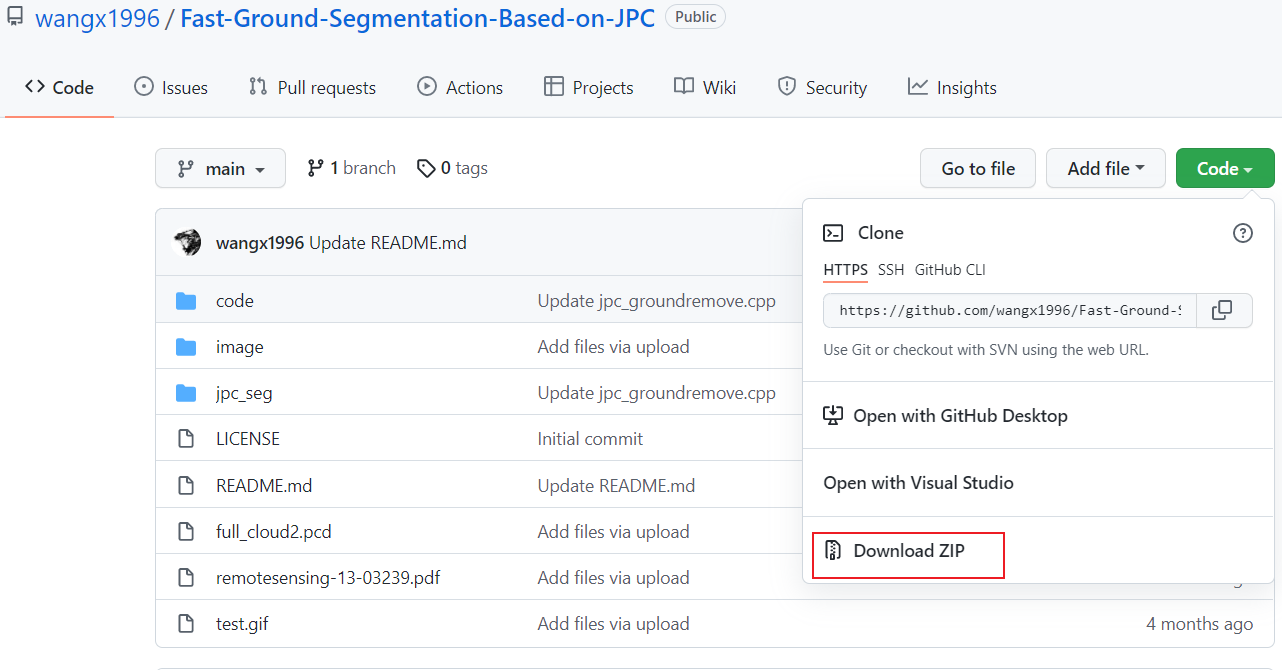Image resolution: width=1282 pixels, height=670 pixels.
Task: Click the terminal icon beside Clone
Action: 833,232
